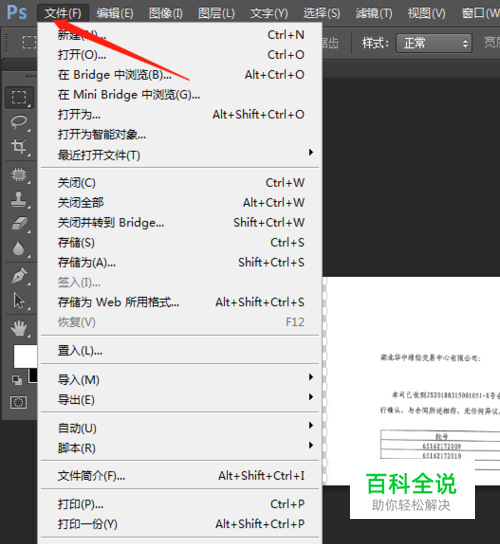Choose 置入(L)... menu item
This screenshot has width=500, height=544.
coord(180,351)
